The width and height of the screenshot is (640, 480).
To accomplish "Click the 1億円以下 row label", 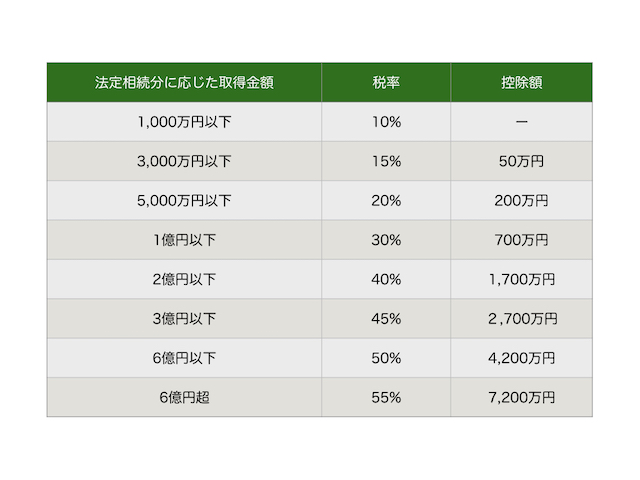I will [x=184, y=240].
